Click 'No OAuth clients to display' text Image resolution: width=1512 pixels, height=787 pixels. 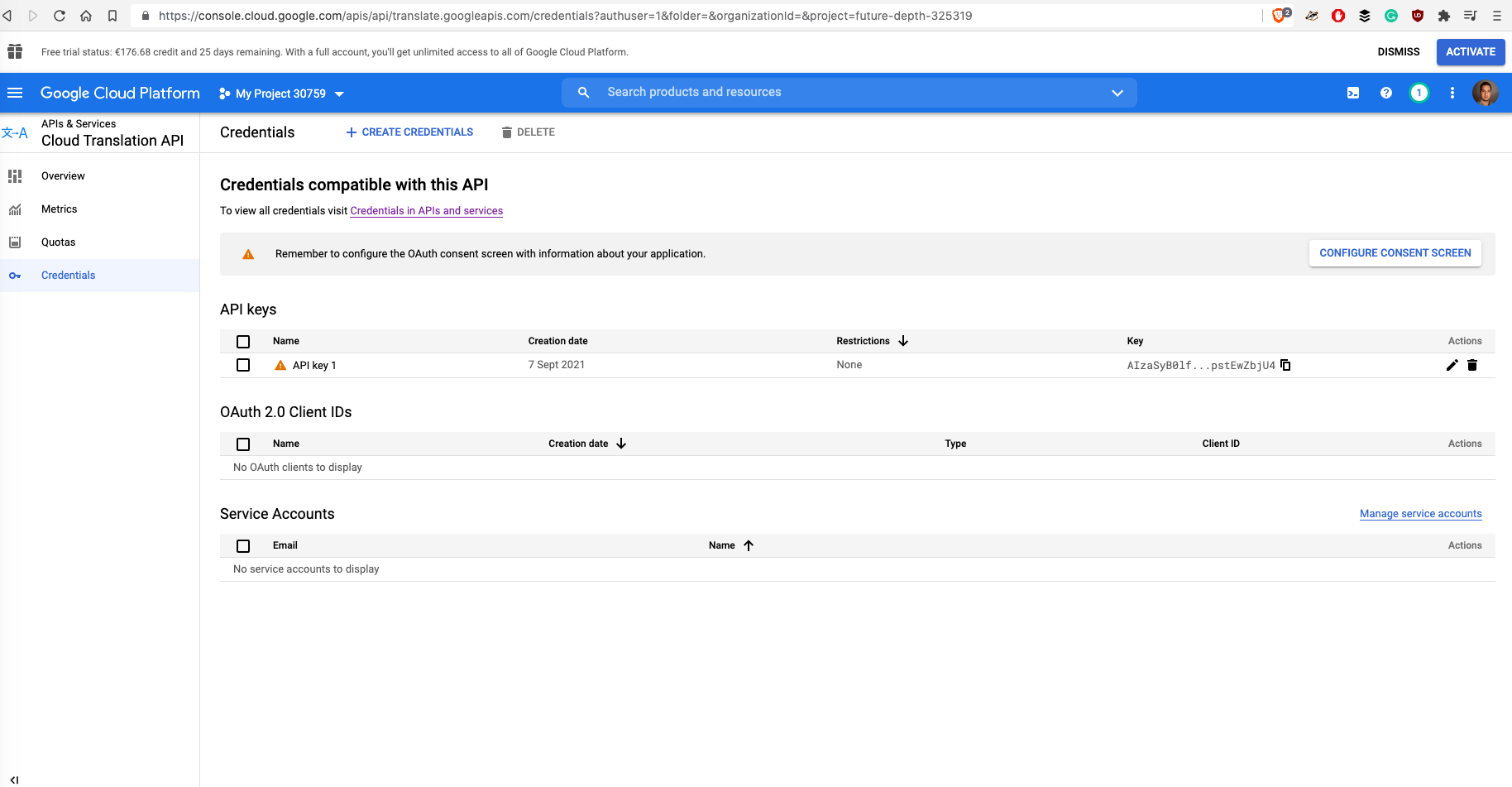(x=298, y=468)
